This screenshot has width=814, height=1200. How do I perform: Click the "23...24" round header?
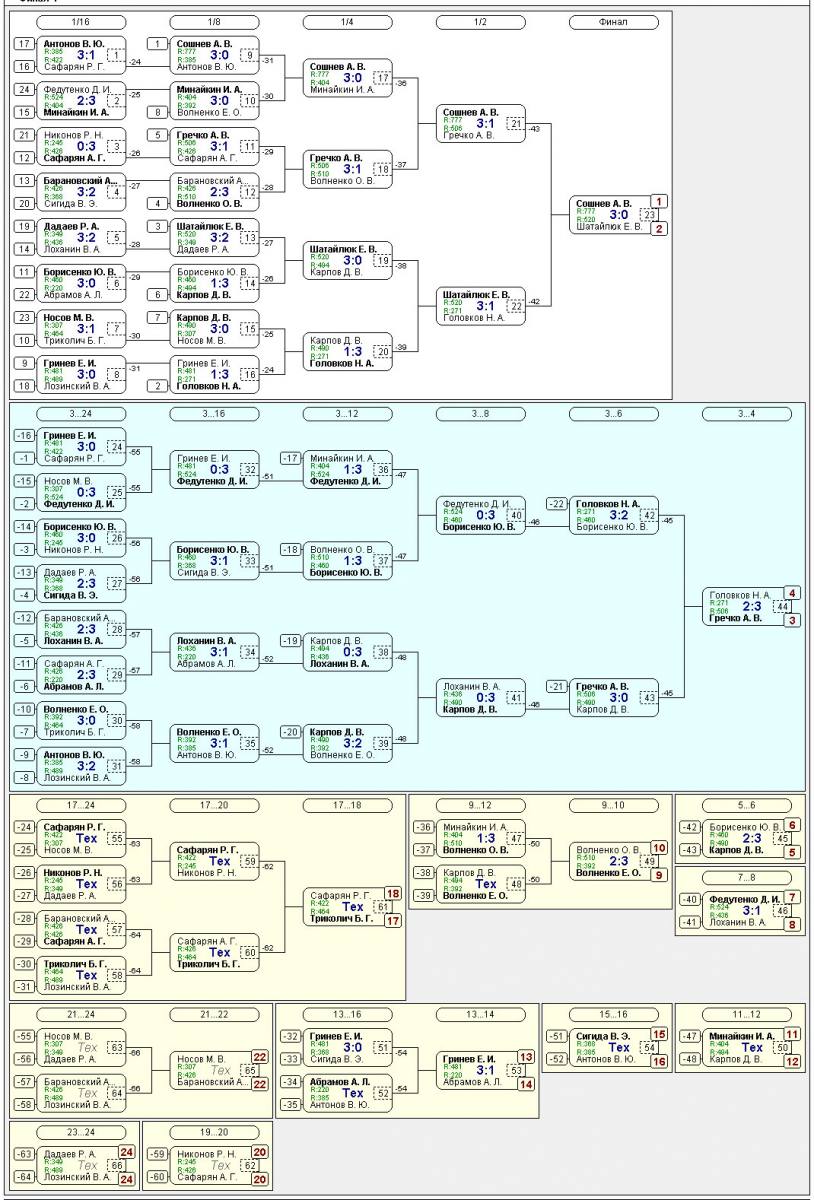click(x=80, y=1131)
